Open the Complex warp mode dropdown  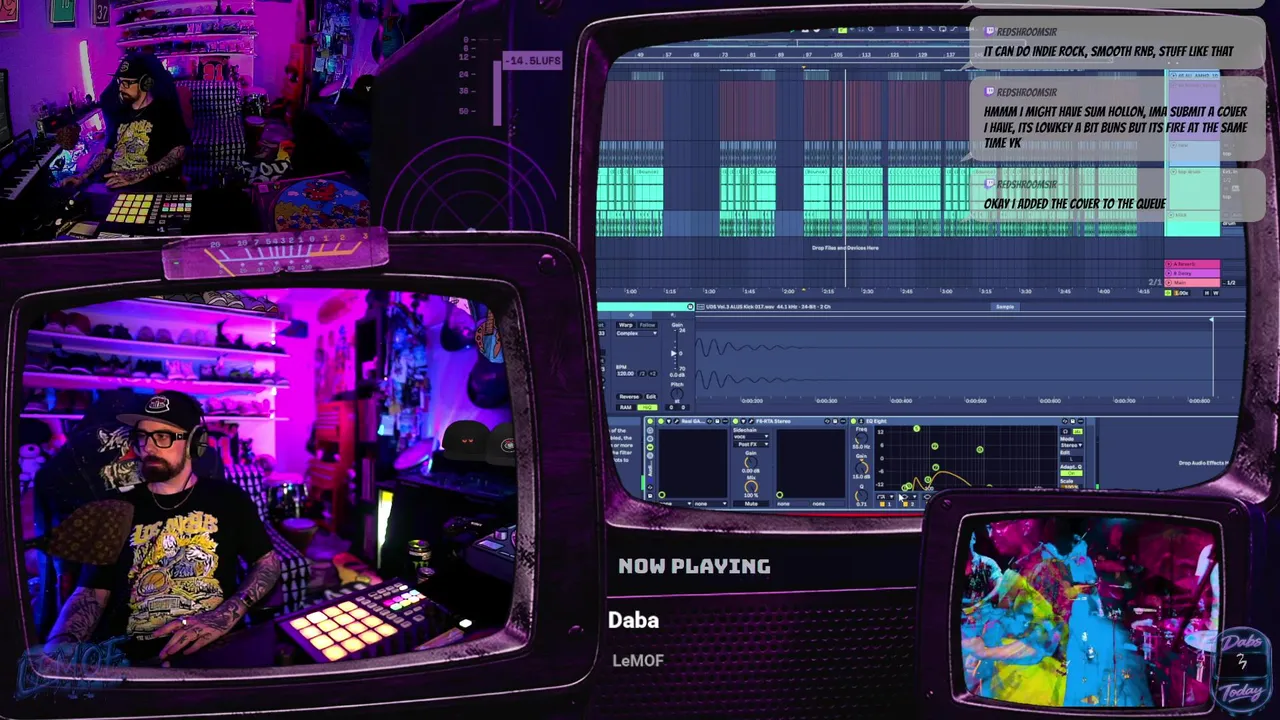click(636, 334)
